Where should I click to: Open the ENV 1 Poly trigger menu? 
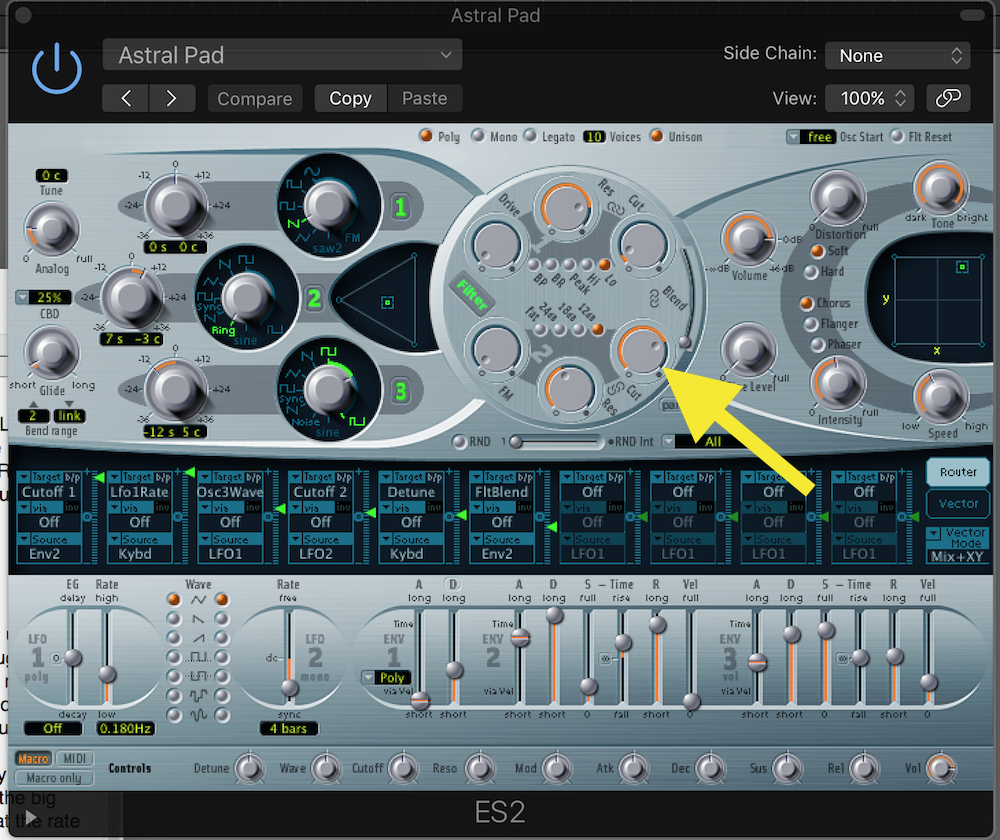[386, 677]
